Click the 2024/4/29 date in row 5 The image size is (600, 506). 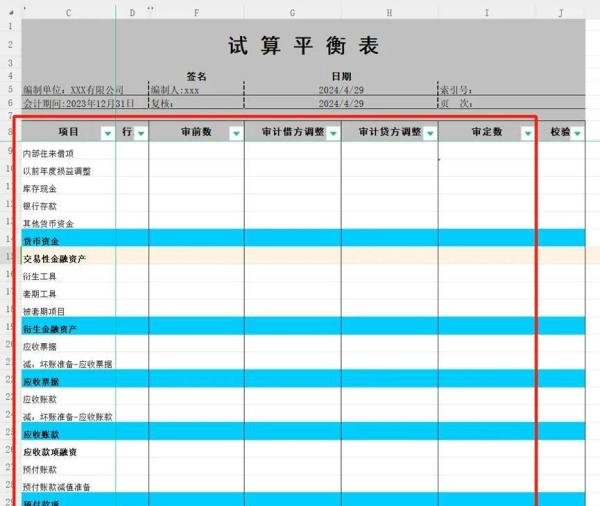[341, 90]
